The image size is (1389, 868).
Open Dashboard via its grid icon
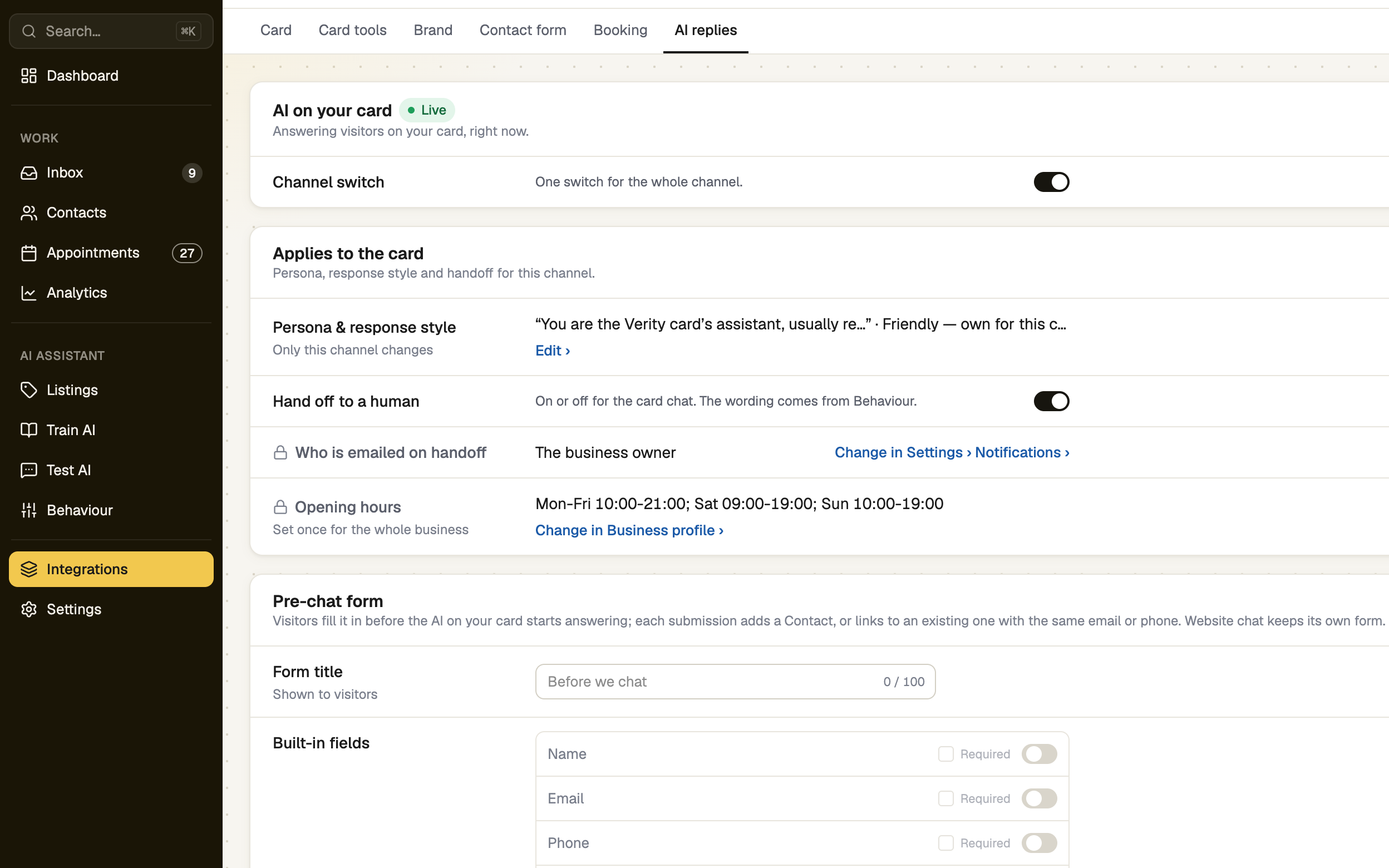[29, 76]
